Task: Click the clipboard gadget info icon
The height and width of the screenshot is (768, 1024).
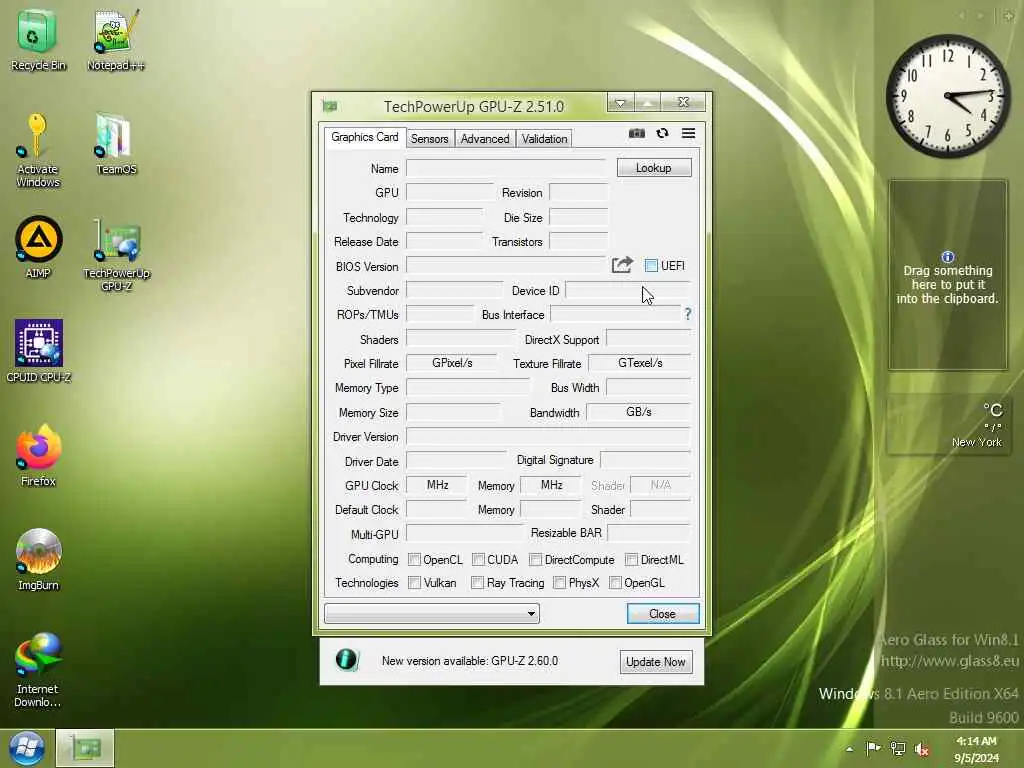Action: 948,257
